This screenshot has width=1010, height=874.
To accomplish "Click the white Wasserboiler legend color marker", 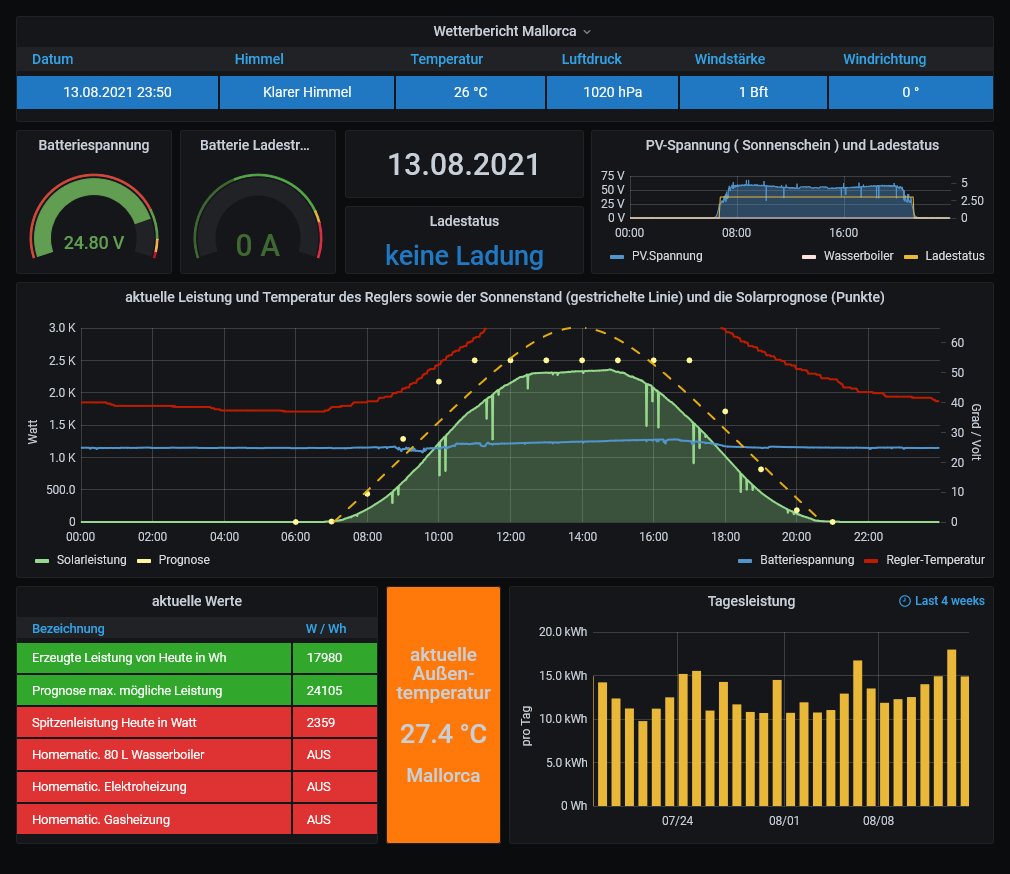I will click(x=808, y=256).
